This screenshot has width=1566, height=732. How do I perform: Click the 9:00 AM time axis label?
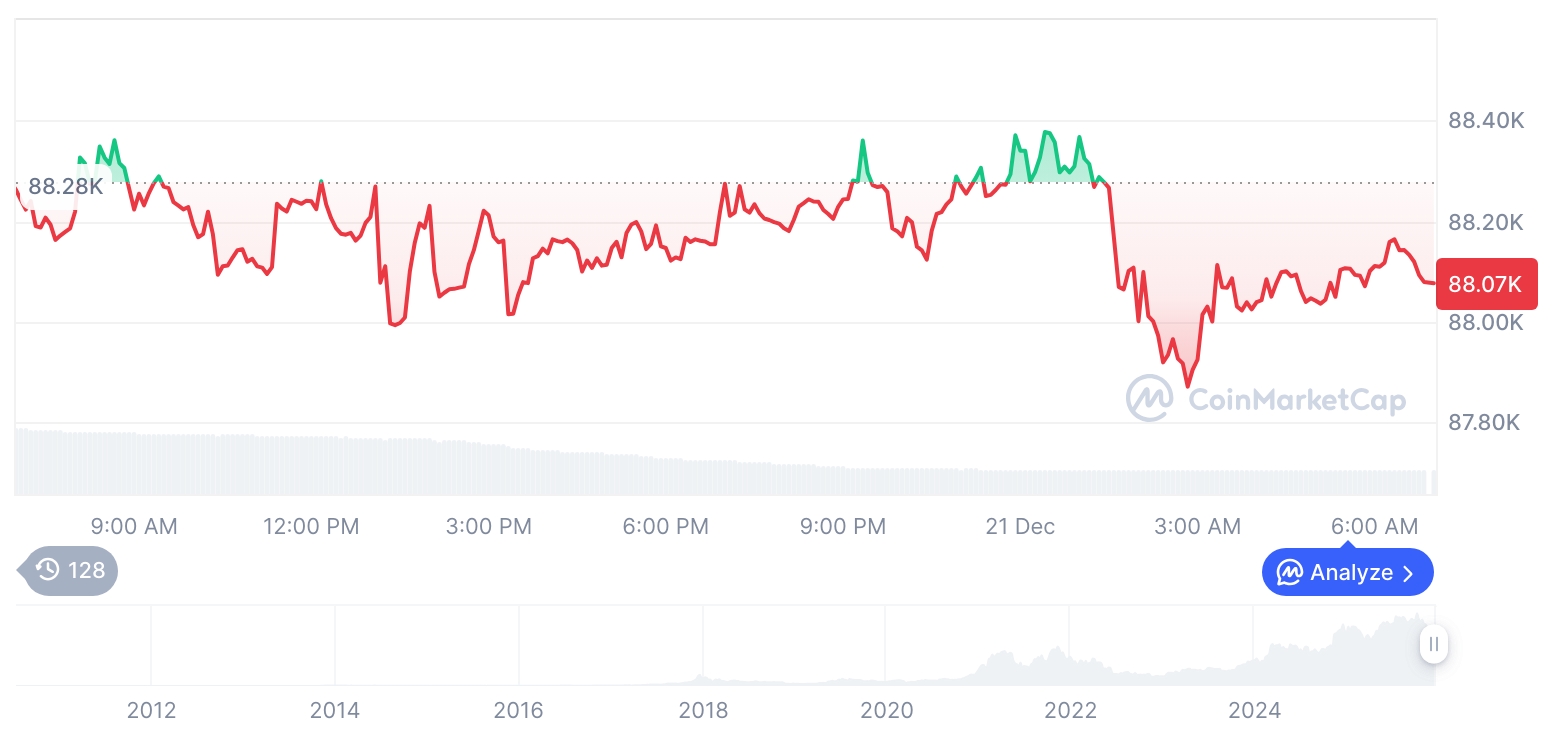[134, 526]
